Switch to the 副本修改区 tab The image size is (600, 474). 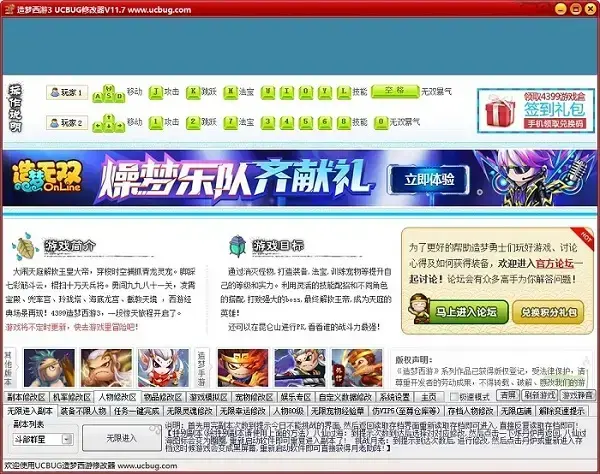point(26,397)
